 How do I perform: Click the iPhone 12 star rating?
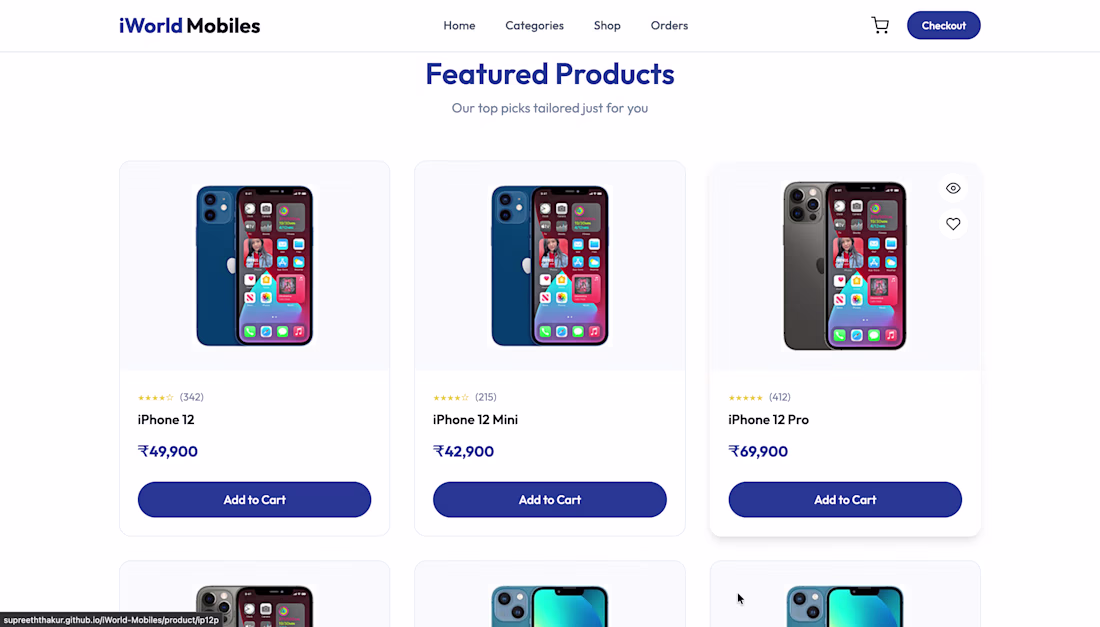click(x=156, y=397)
